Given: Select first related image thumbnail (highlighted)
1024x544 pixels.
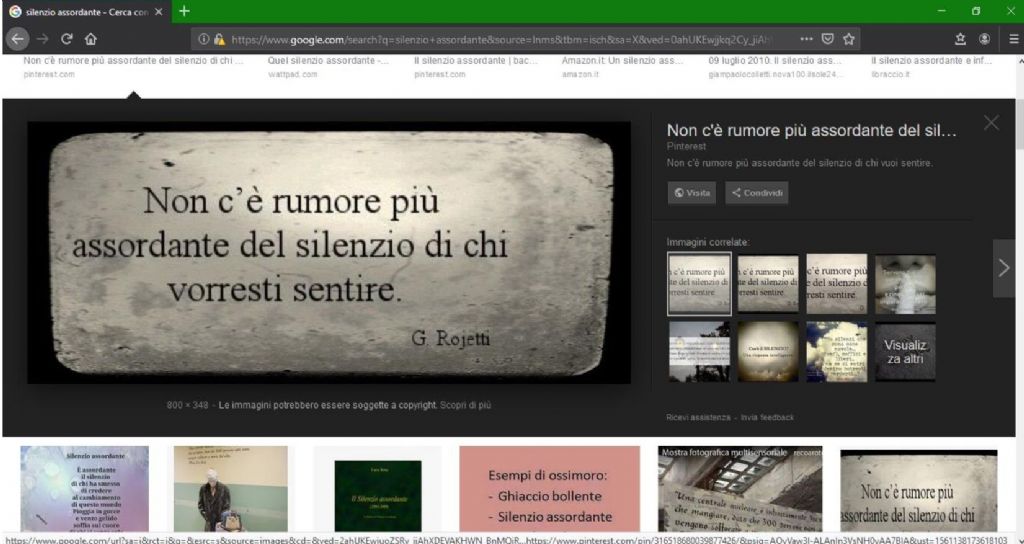Looking at the screenshot, I should [x=699, y=285].
